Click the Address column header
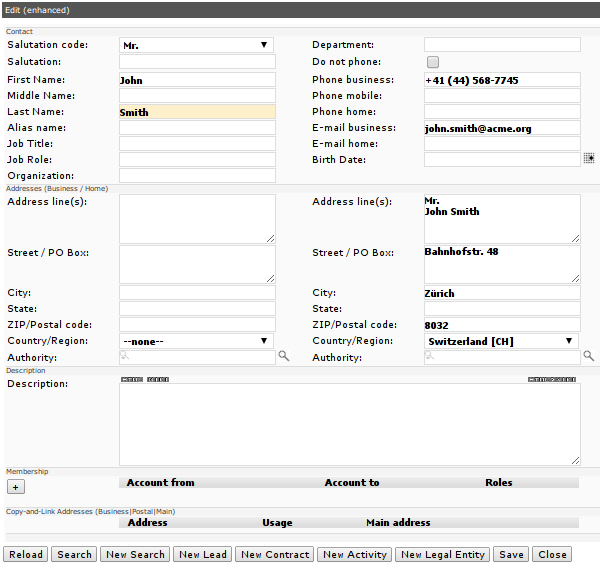The image size is (600, 564). (x=147, y=523)
